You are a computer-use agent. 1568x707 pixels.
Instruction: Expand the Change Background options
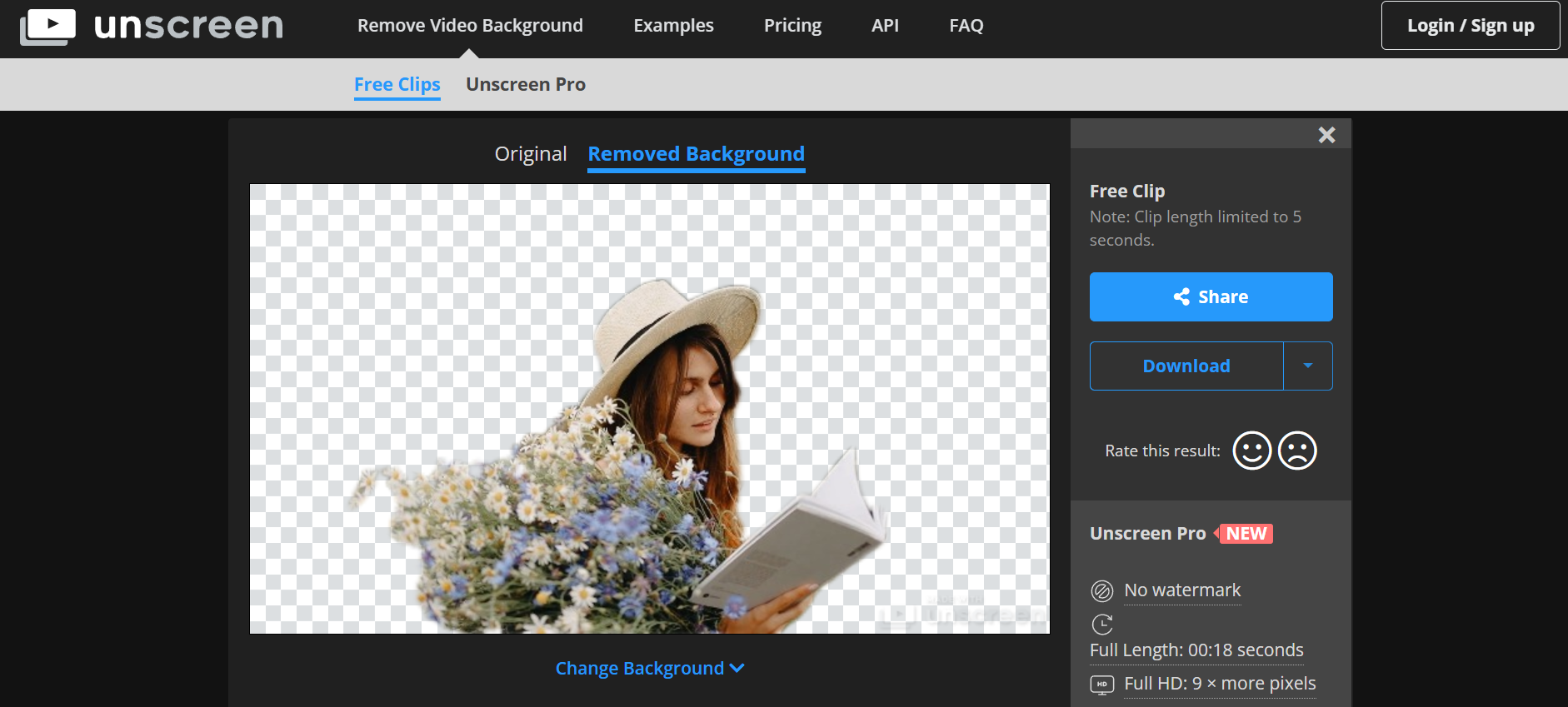(x=649, y=669)
